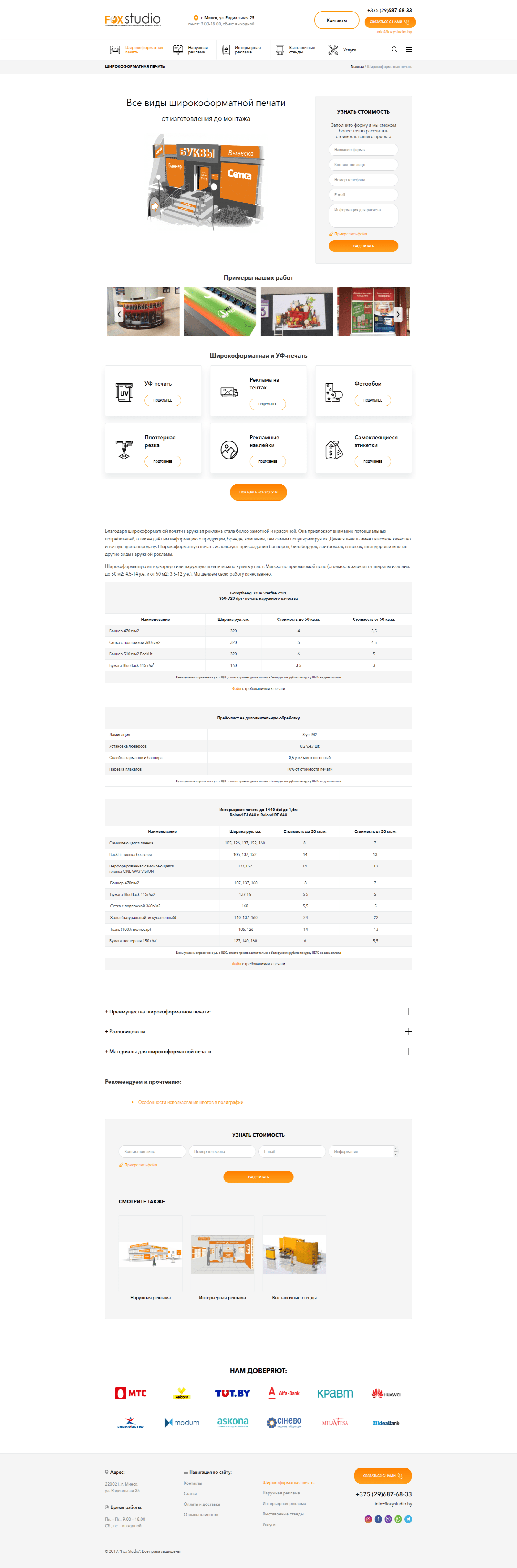This screenshot has height=1568, width=517.
Task: Select the Huawei partner logo
Action: (x=386, y=1393)
